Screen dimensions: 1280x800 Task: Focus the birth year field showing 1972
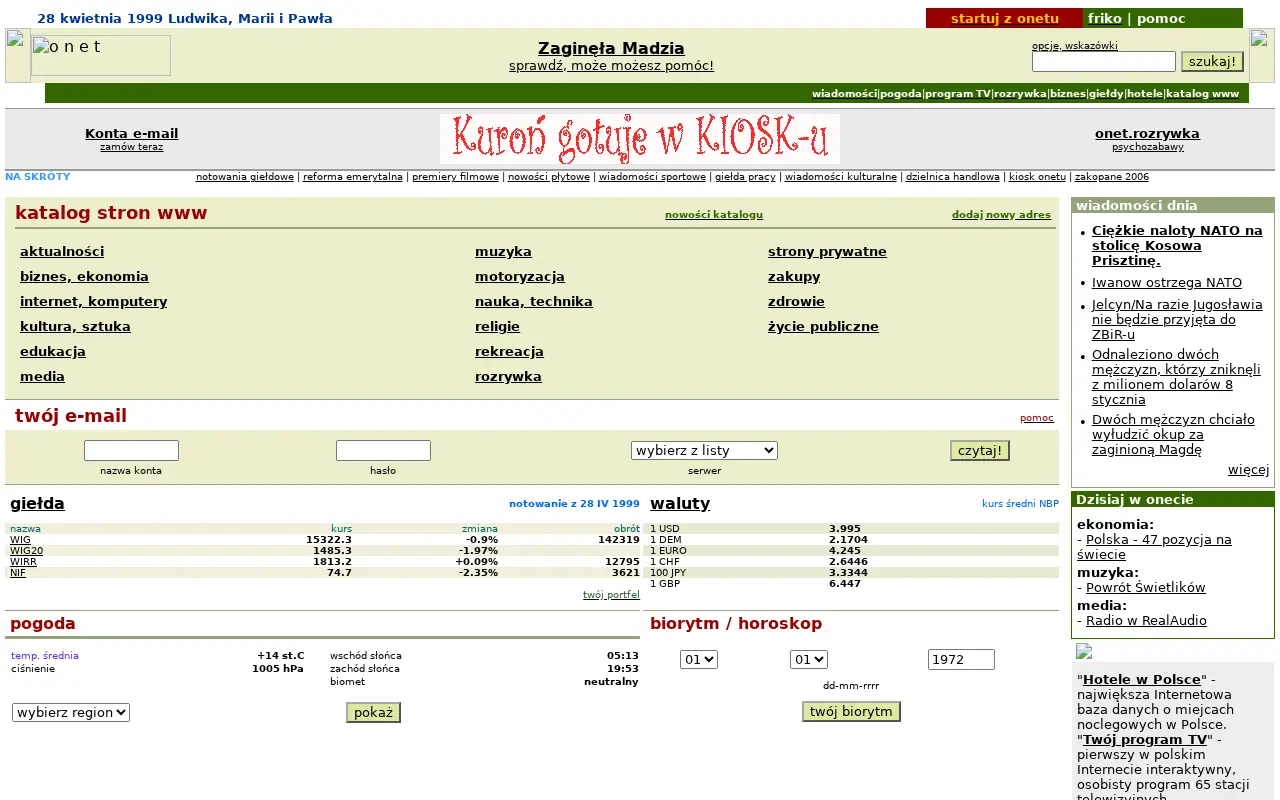pyautogui.click(x=961, y=659)
